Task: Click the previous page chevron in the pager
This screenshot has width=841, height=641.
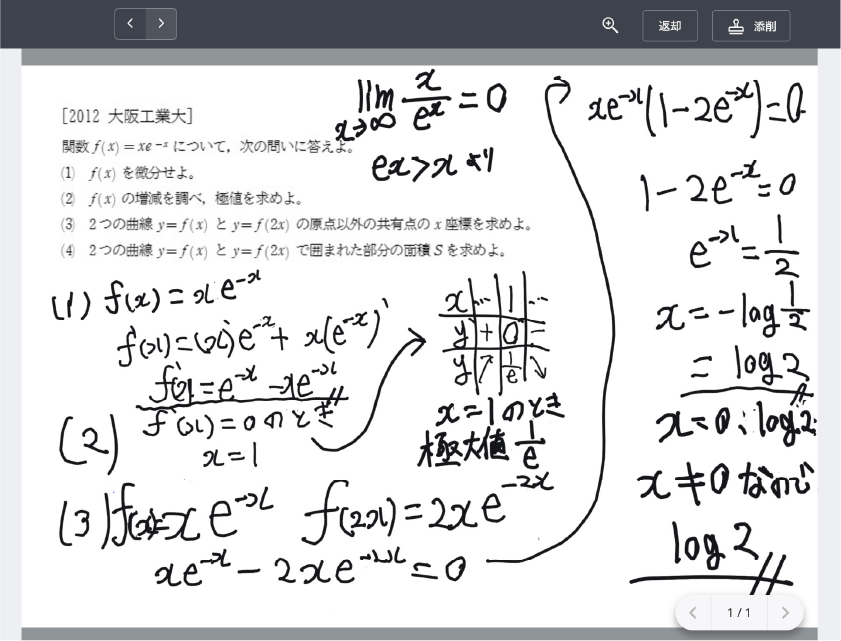Action: pyautogui.click(x=693, y=612)
